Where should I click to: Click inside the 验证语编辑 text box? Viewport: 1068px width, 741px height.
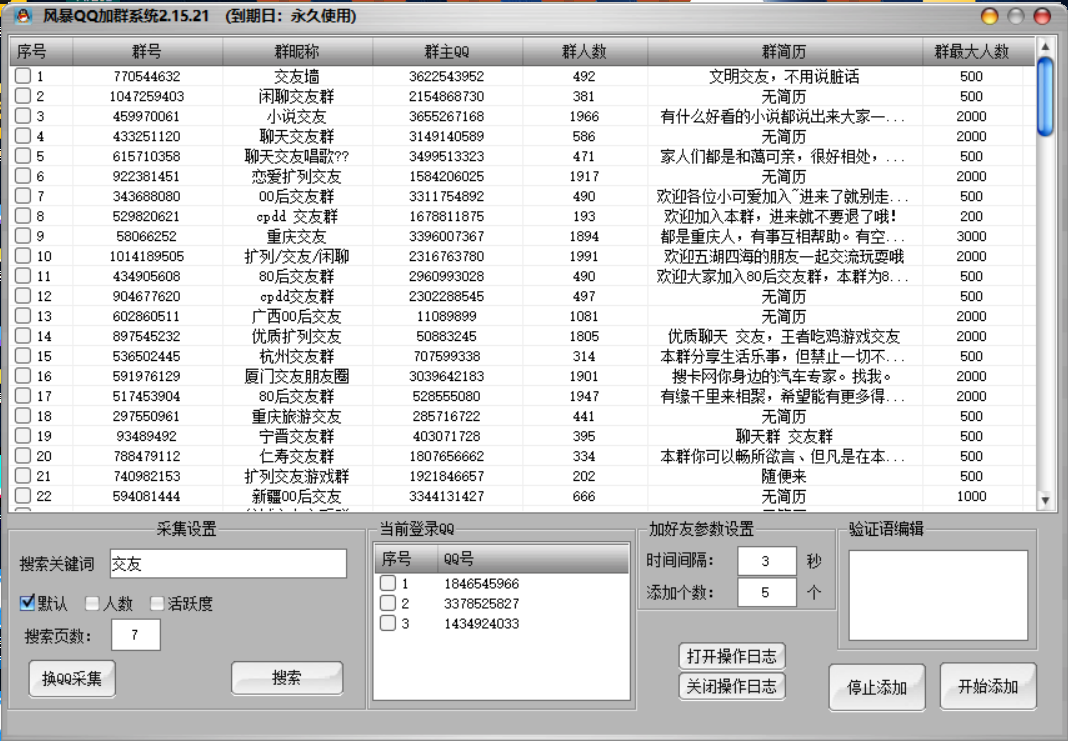[938, 595]
